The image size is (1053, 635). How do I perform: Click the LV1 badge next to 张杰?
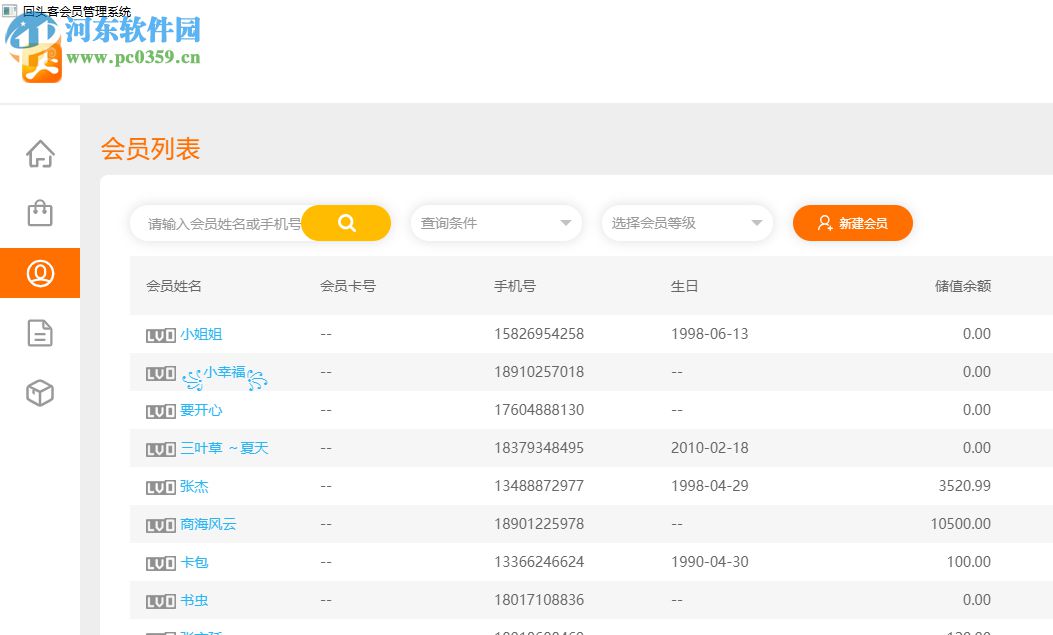159,486
